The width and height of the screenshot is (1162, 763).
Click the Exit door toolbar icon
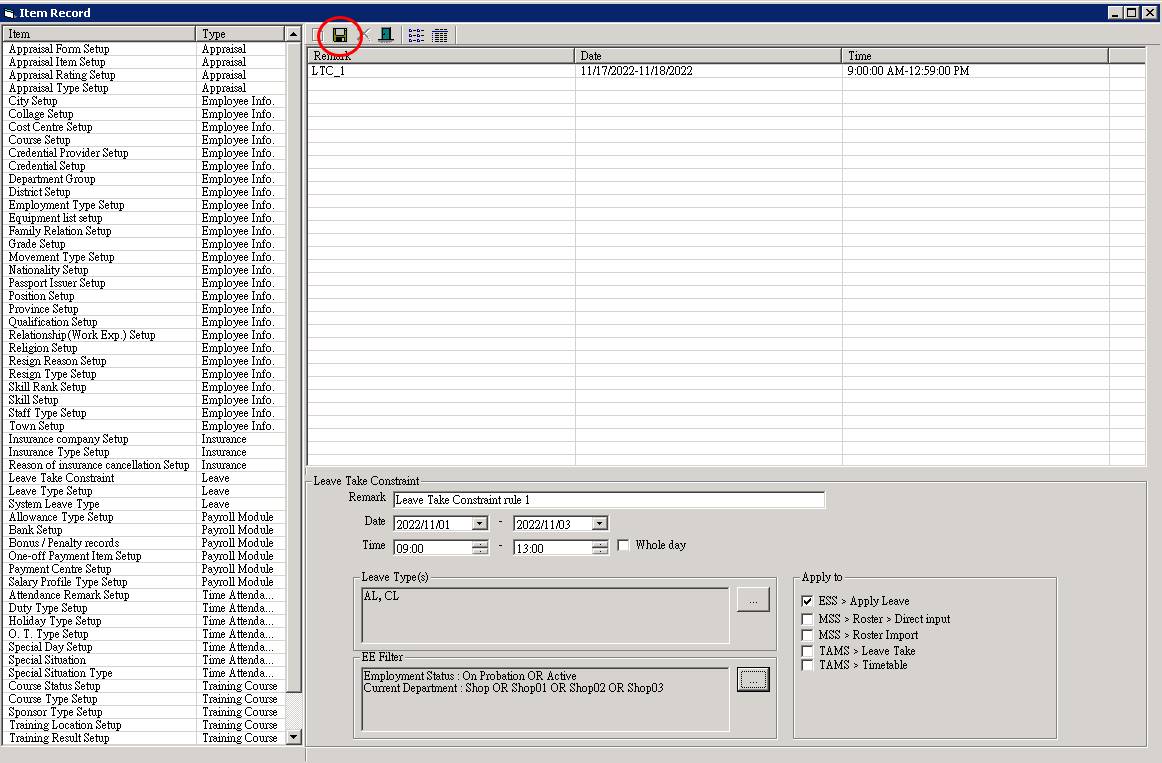[x=386, y=34]
